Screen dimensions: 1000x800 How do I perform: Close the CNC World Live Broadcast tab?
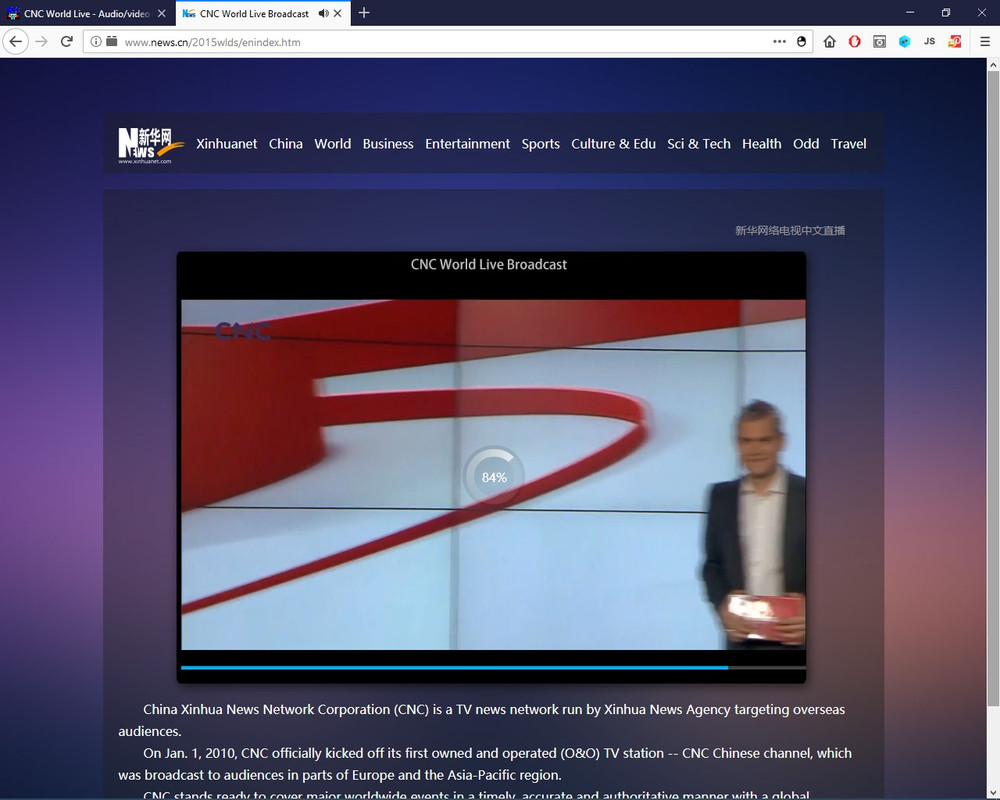pos(337,13)
